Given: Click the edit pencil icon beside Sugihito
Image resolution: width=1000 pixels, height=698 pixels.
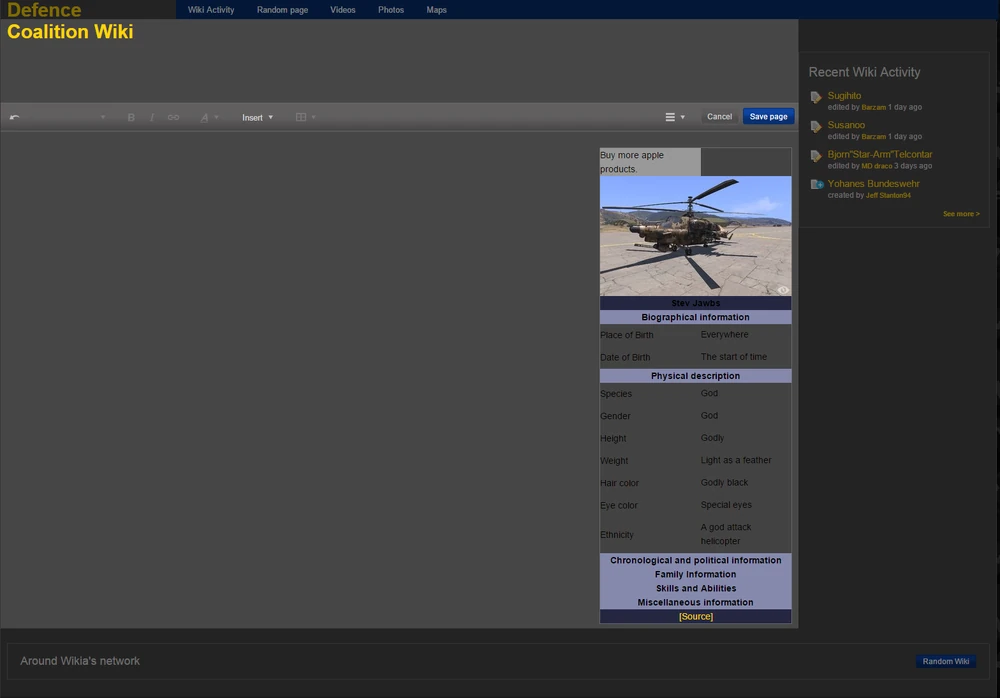Looking at the screenshot, I should [815, 97].
